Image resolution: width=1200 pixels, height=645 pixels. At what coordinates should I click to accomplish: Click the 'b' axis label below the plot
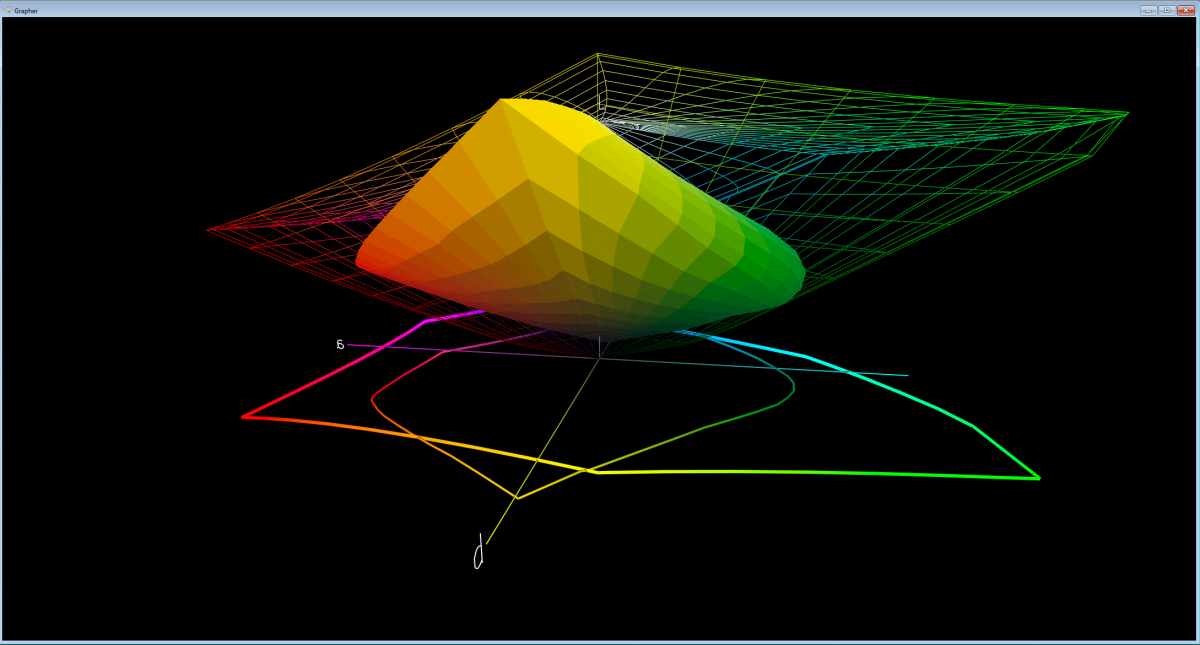point(479,553)
